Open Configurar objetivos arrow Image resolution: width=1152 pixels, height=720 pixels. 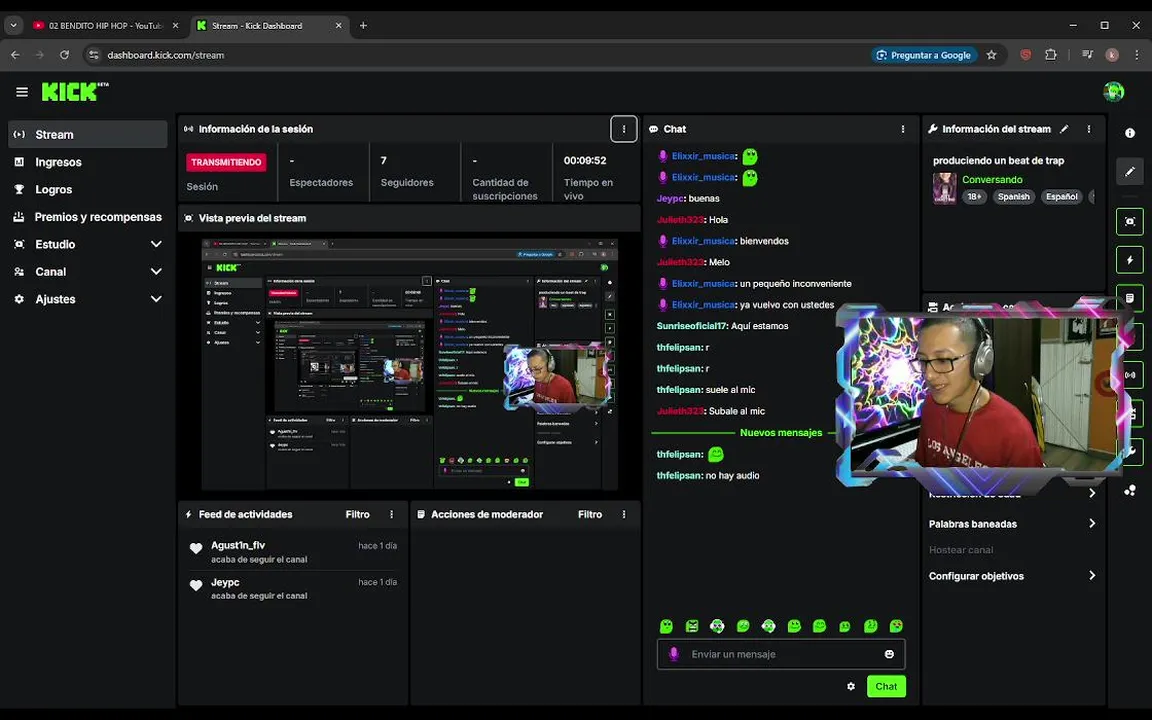(x=1092, y=575)
